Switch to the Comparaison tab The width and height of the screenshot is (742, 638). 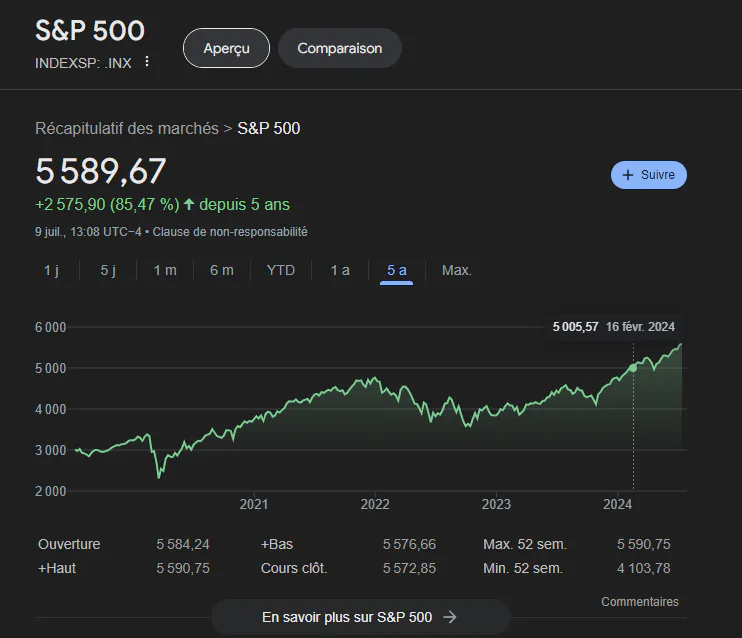[x=340, y=48]
